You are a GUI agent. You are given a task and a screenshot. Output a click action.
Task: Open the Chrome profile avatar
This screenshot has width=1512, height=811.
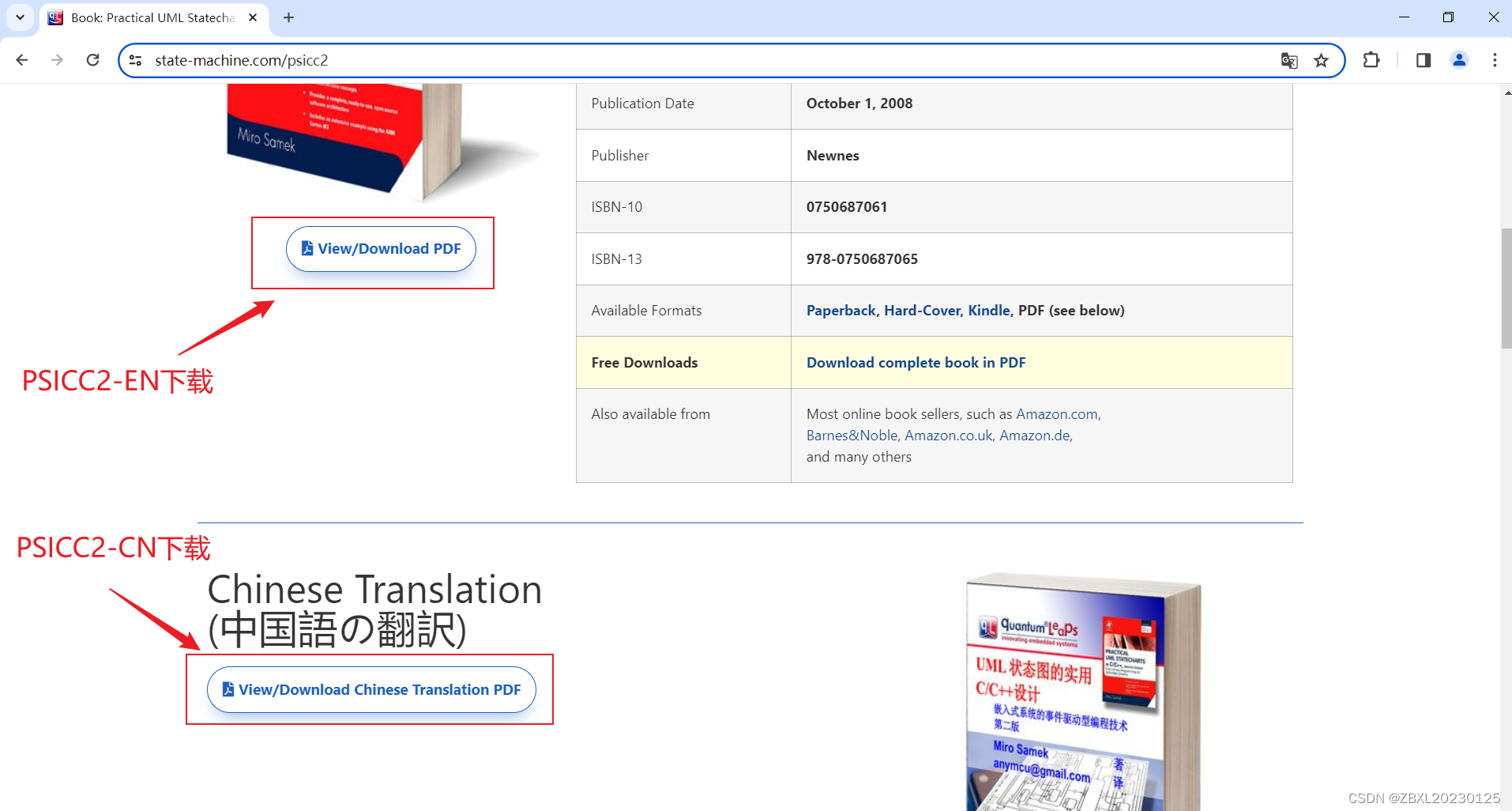(x=1459, y=60)
